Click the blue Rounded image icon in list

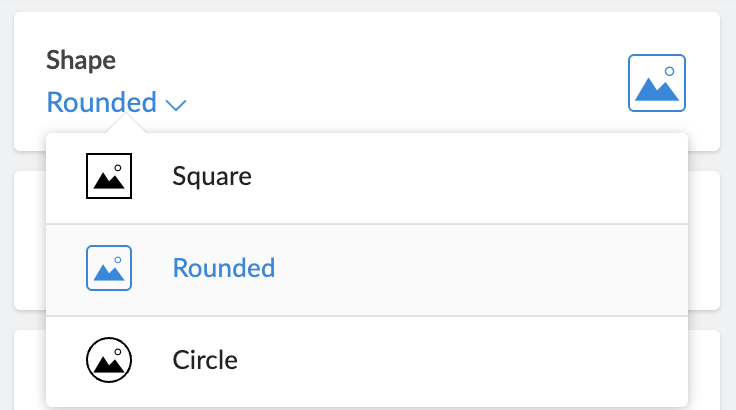[109, 268]
